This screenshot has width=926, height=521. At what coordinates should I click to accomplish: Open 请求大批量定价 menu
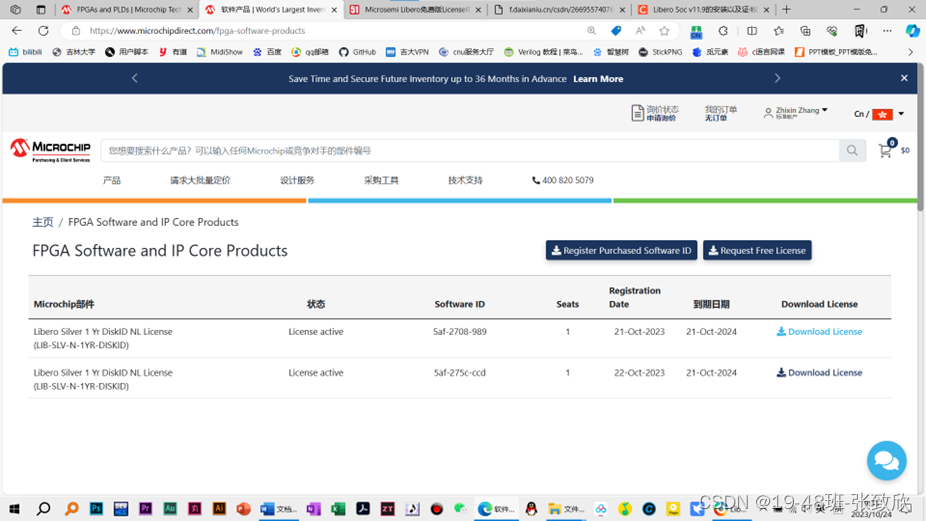[200, 180]
